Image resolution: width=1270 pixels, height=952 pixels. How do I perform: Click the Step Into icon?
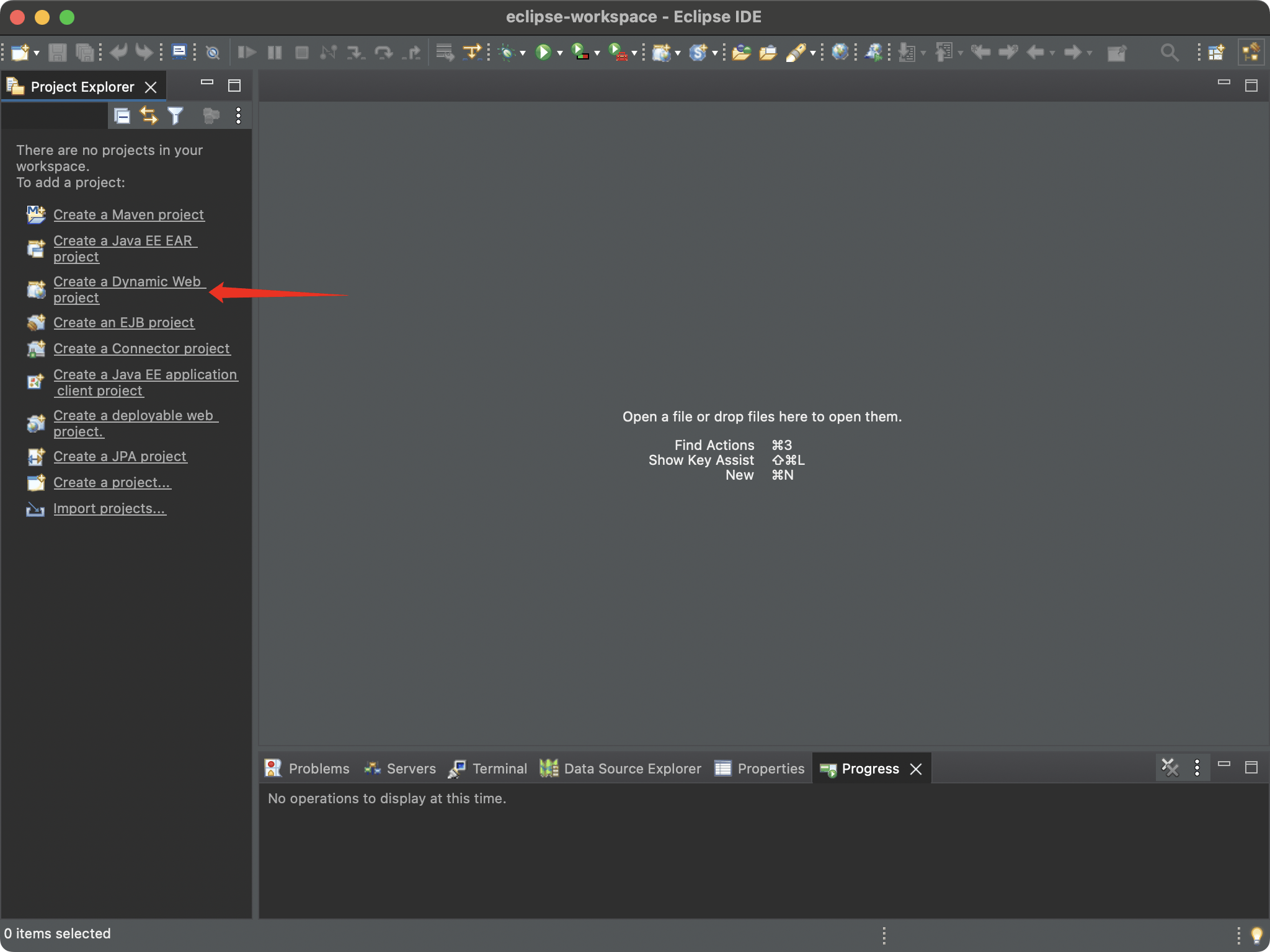click(356, 52)
